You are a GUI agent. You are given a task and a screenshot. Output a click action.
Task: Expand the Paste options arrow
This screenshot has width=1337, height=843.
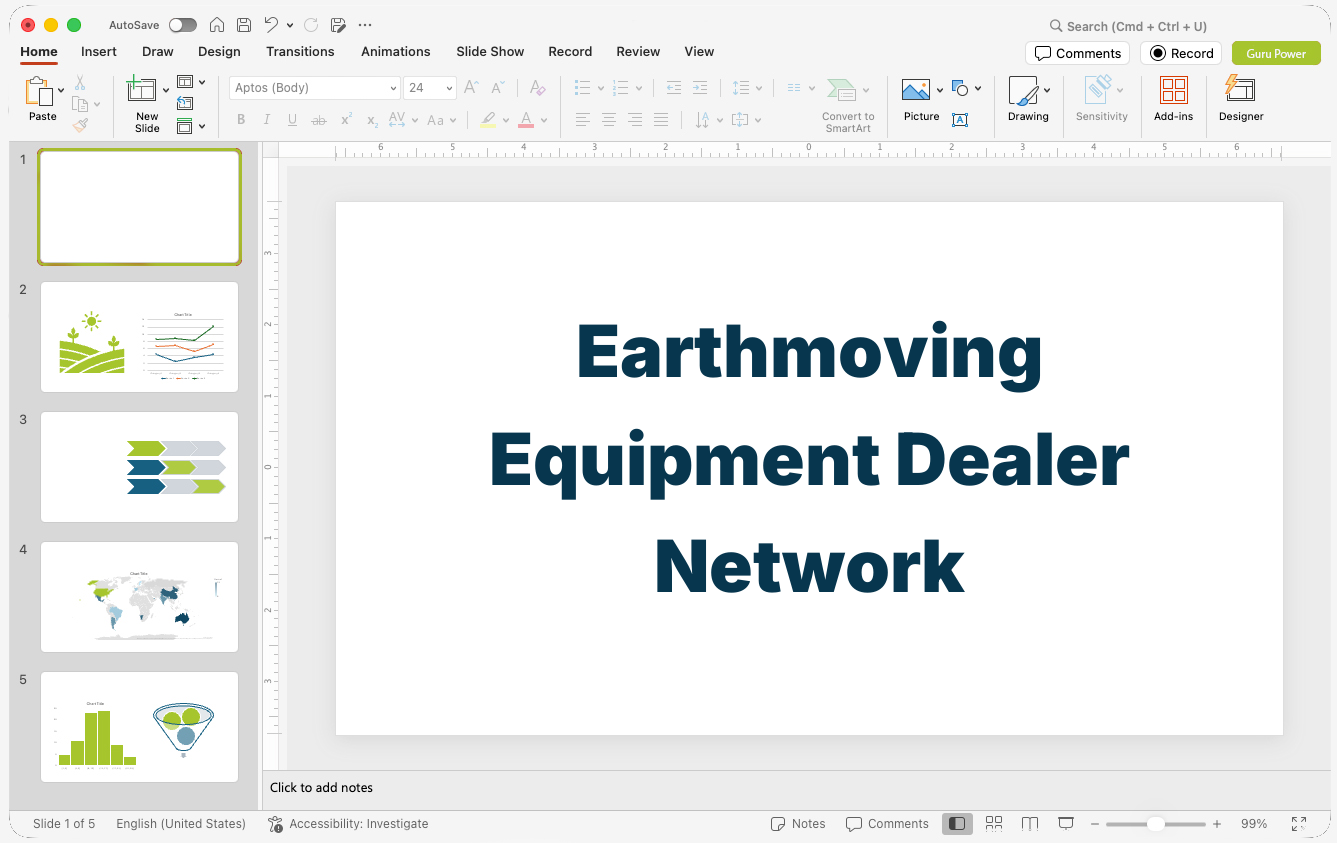click(61, 90)
